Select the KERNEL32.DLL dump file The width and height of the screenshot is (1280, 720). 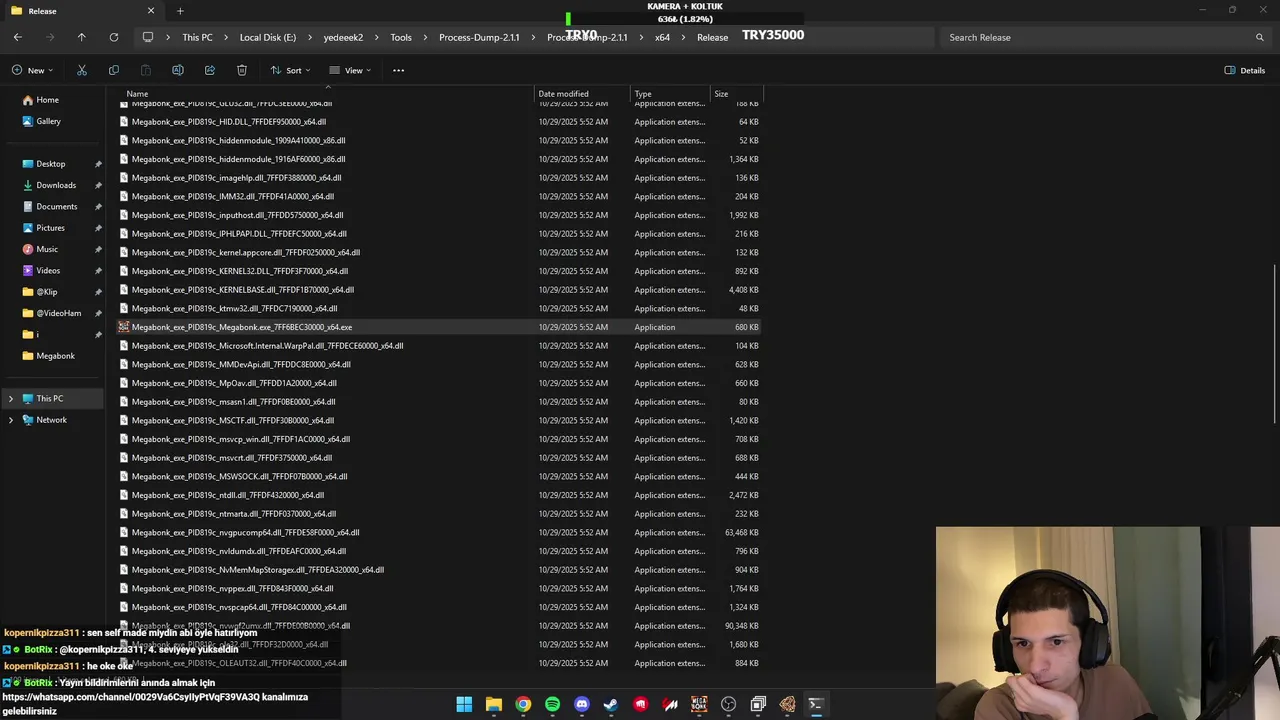pyautogui.click(x=439, y=271)
